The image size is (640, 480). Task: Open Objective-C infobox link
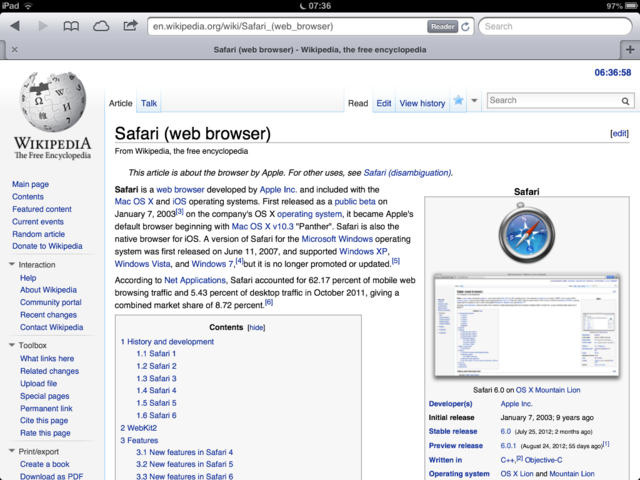[x=543, y=460]
